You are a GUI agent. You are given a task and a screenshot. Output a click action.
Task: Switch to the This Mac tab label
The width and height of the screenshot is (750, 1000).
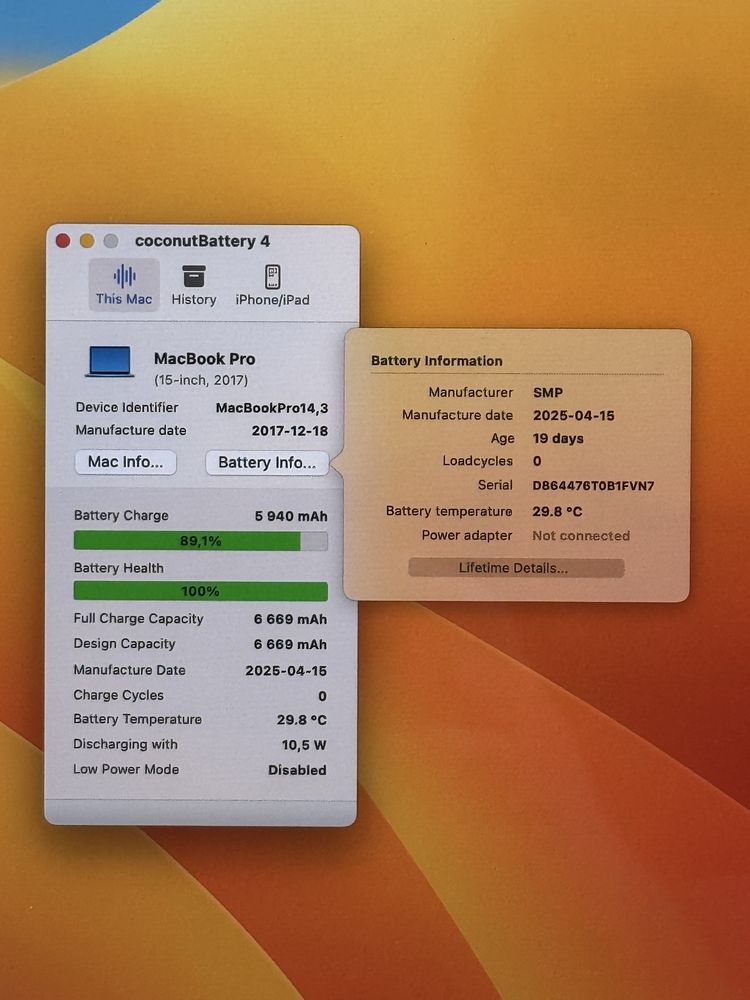(x=124, y=298)
